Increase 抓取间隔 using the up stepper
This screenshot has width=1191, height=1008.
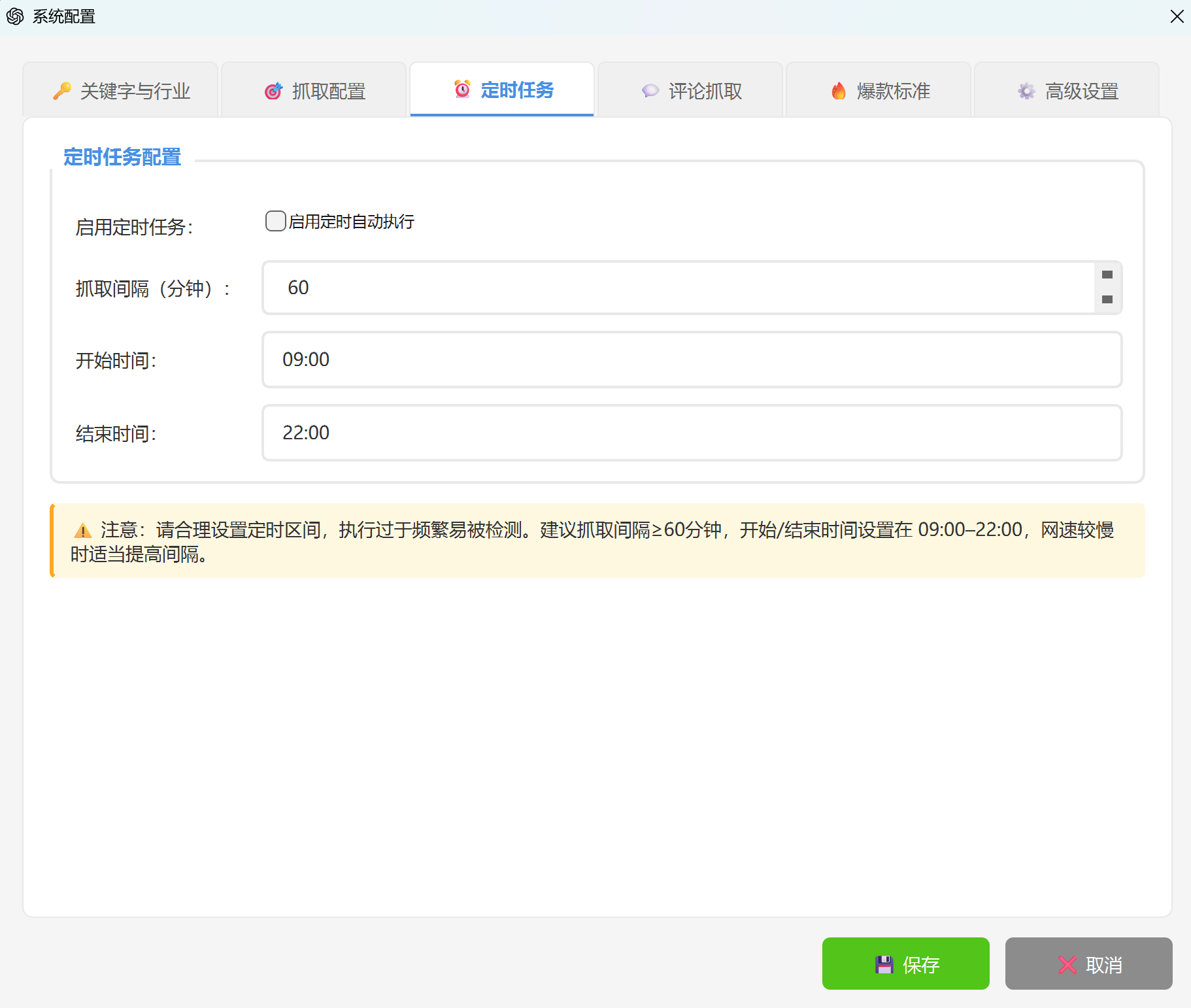coord(1107,275)
